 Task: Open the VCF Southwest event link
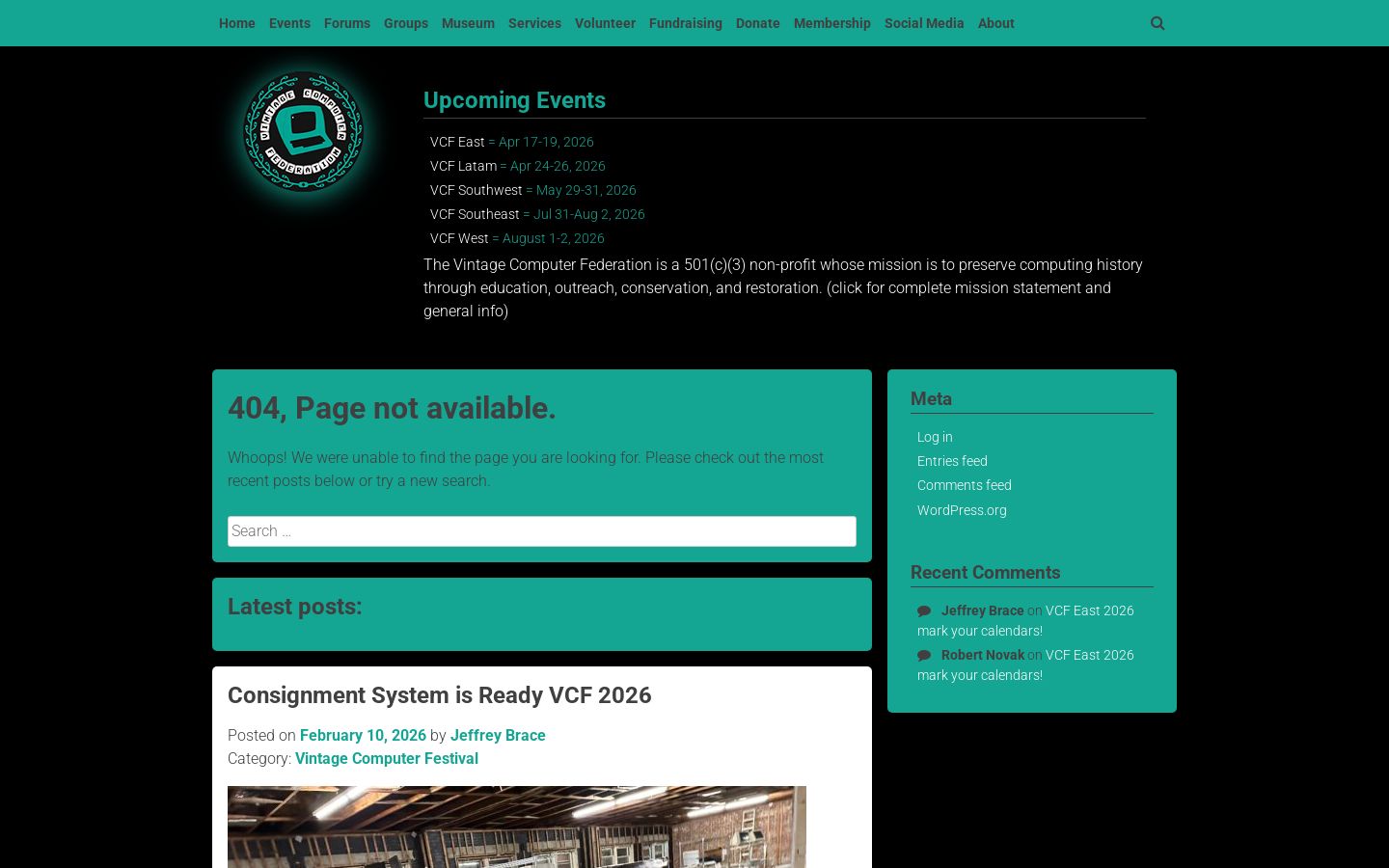pos(477,190)
